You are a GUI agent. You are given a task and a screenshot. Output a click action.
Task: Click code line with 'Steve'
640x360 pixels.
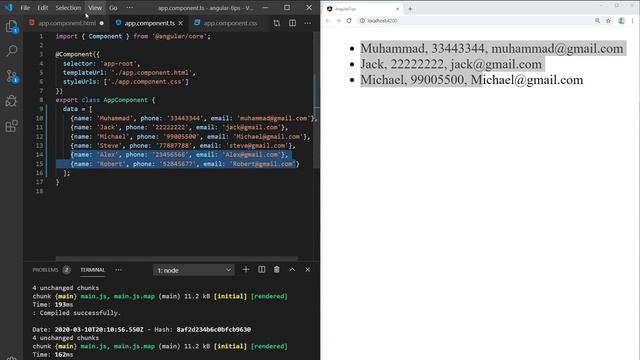pos(183,146)
